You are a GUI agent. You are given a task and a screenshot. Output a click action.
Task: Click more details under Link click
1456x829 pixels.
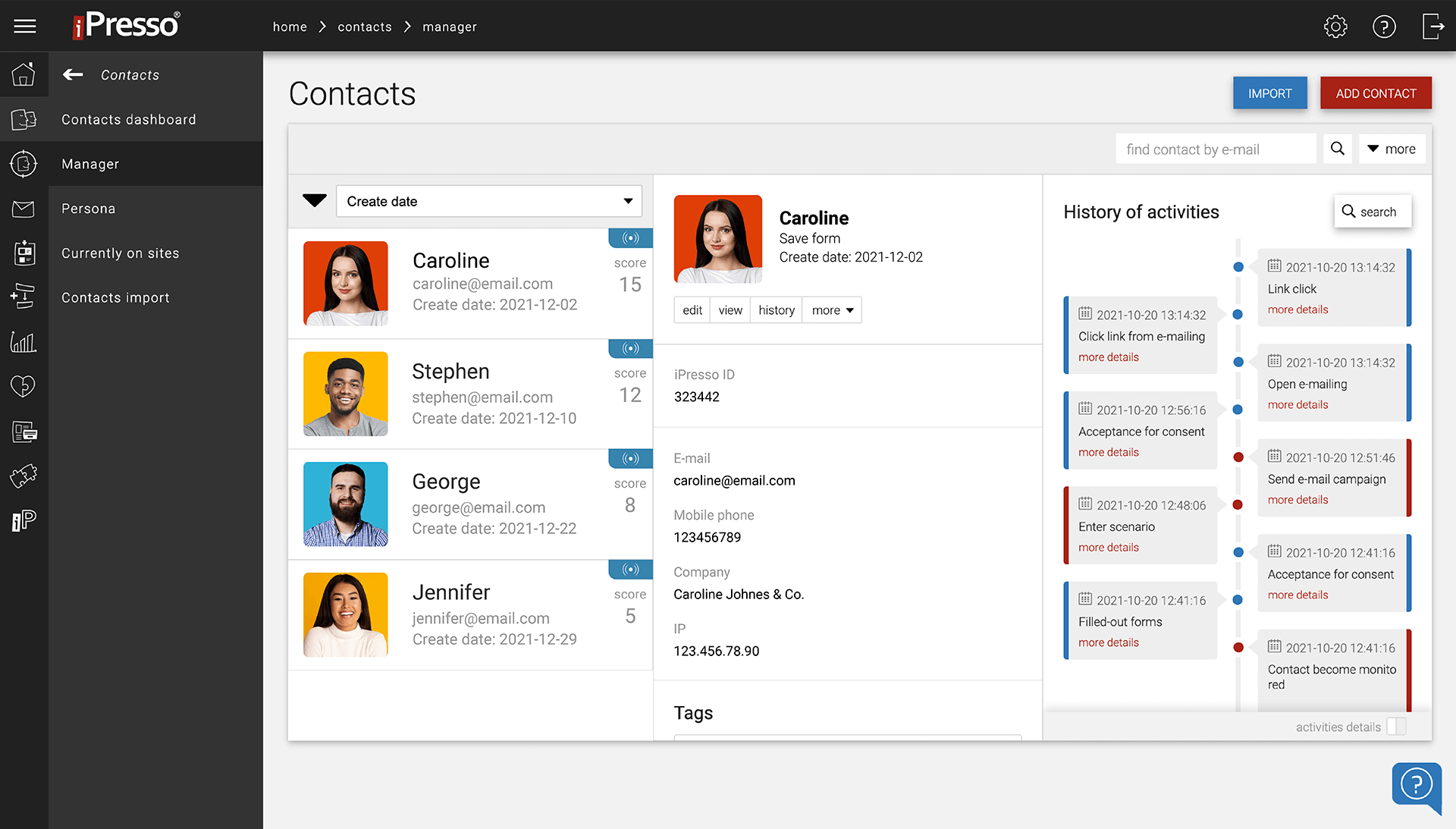[1298, 309]
